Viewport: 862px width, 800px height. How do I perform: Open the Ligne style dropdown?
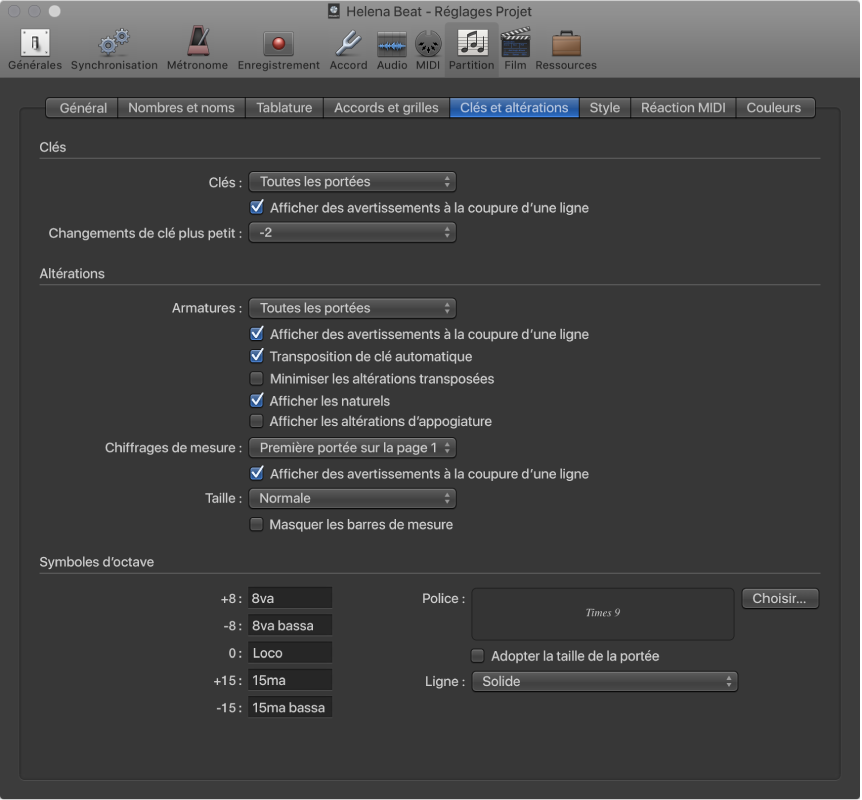point(604,682)
